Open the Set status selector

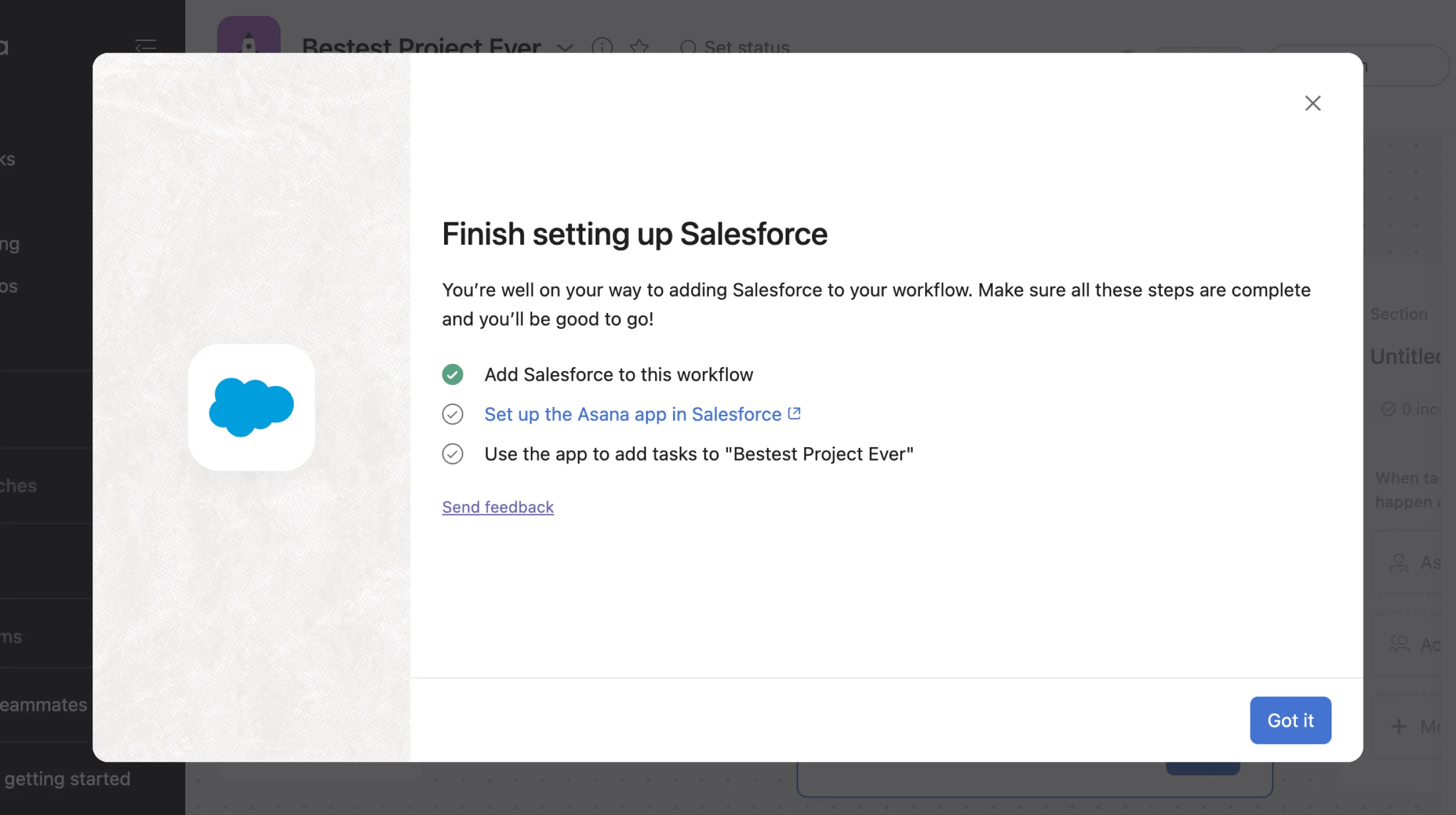(x=735, y=48)
